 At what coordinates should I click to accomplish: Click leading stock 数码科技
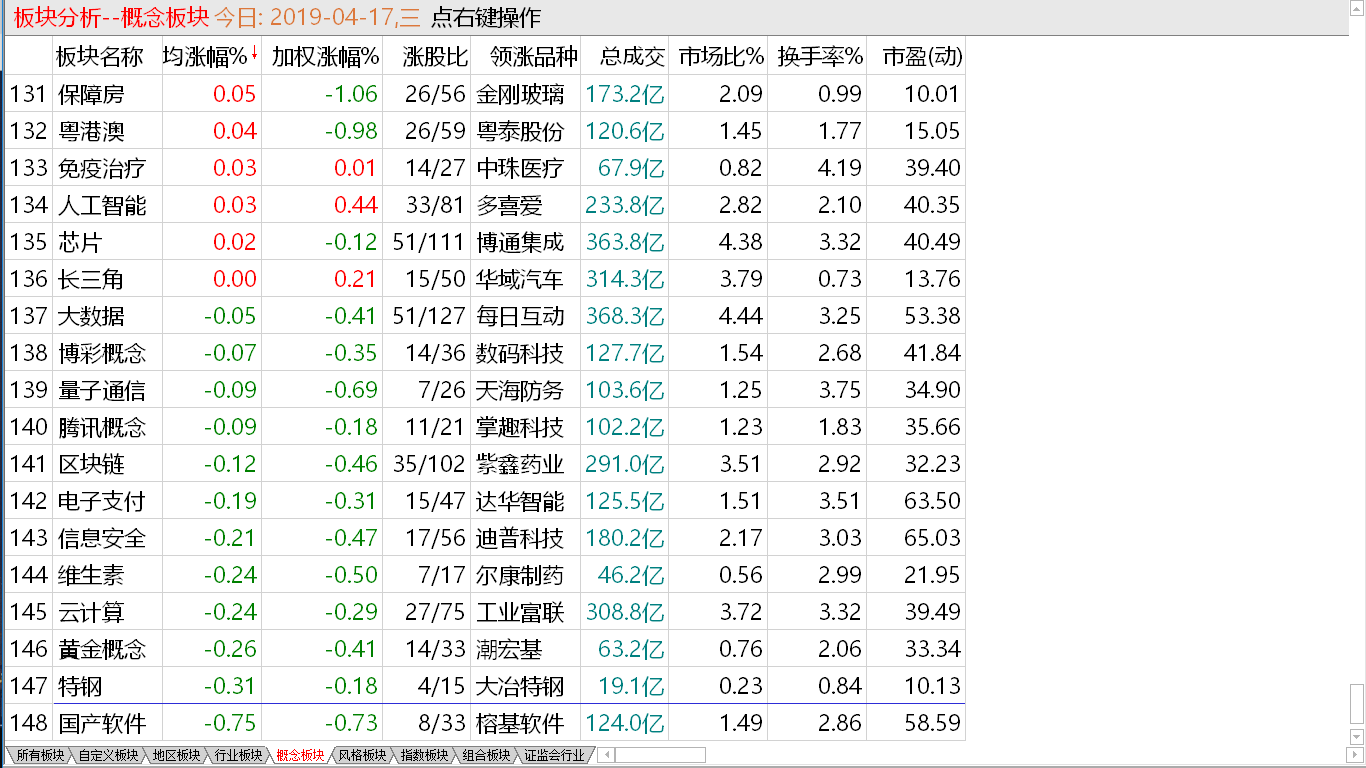click(520, 353)
